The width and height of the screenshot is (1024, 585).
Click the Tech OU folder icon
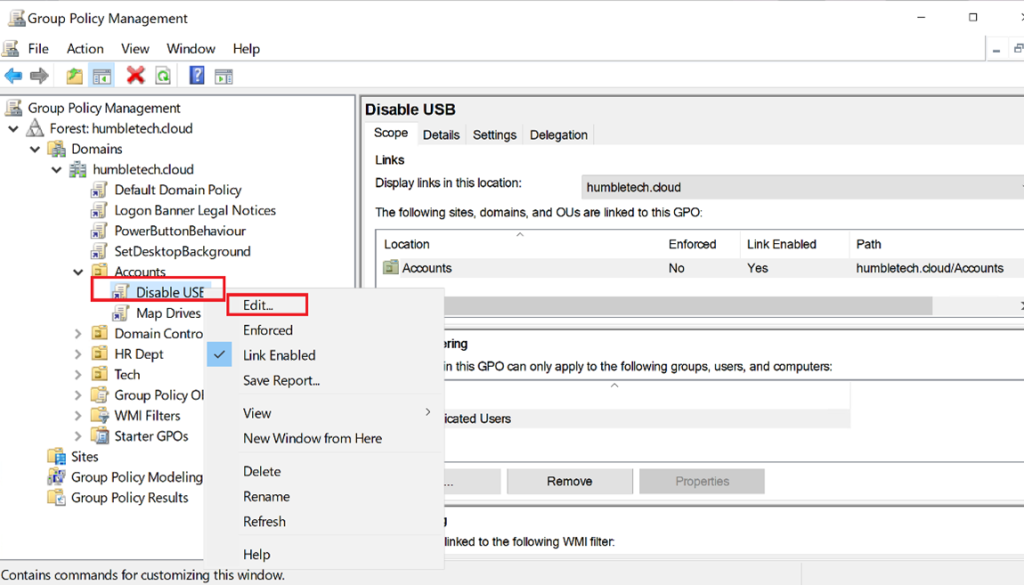point(99,374)
